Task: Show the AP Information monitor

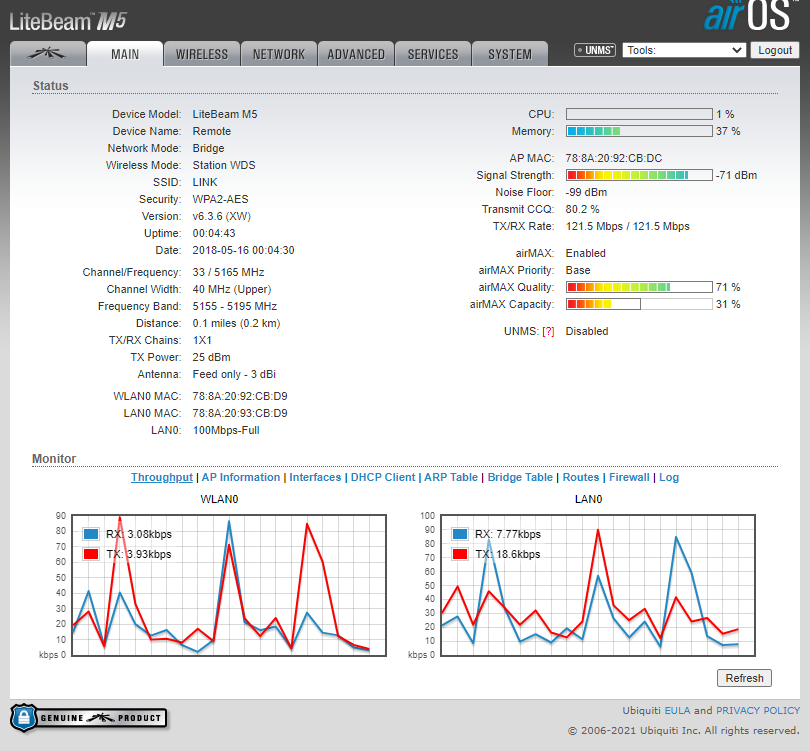Action: coord(241,478)
